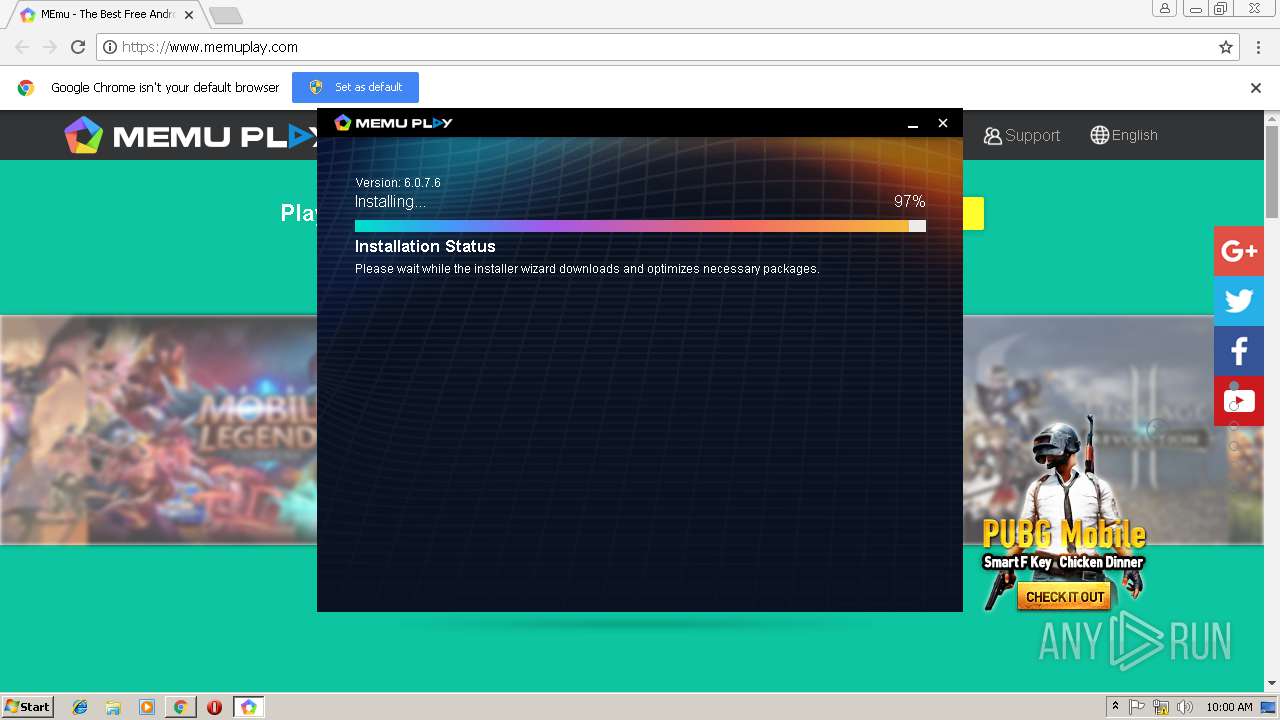Screen dimensions: 1280x720
Task: Click the Chrome profile user icon
Action: click(1165, 8)
